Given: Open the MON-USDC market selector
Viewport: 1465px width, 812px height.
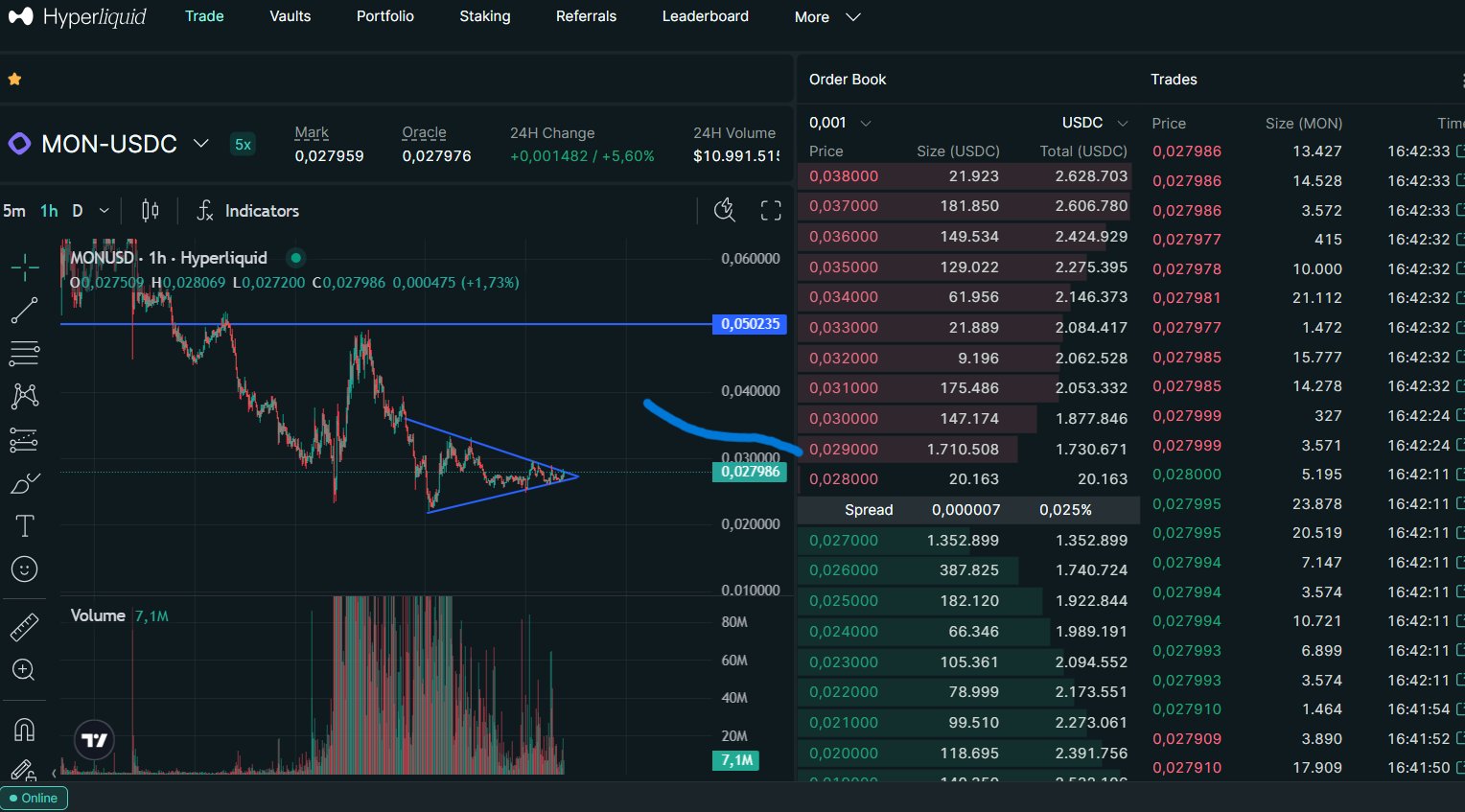Looking at the screenshot, I should coord(125,144).
